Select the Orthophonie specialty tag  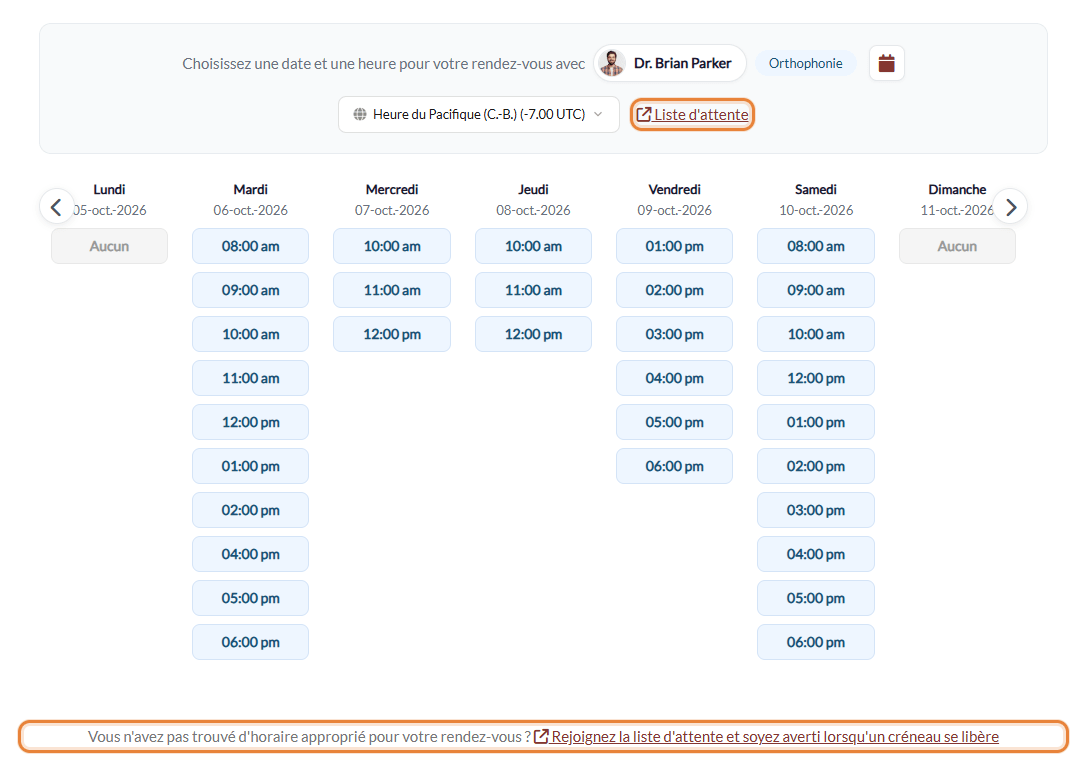[806, 63]
